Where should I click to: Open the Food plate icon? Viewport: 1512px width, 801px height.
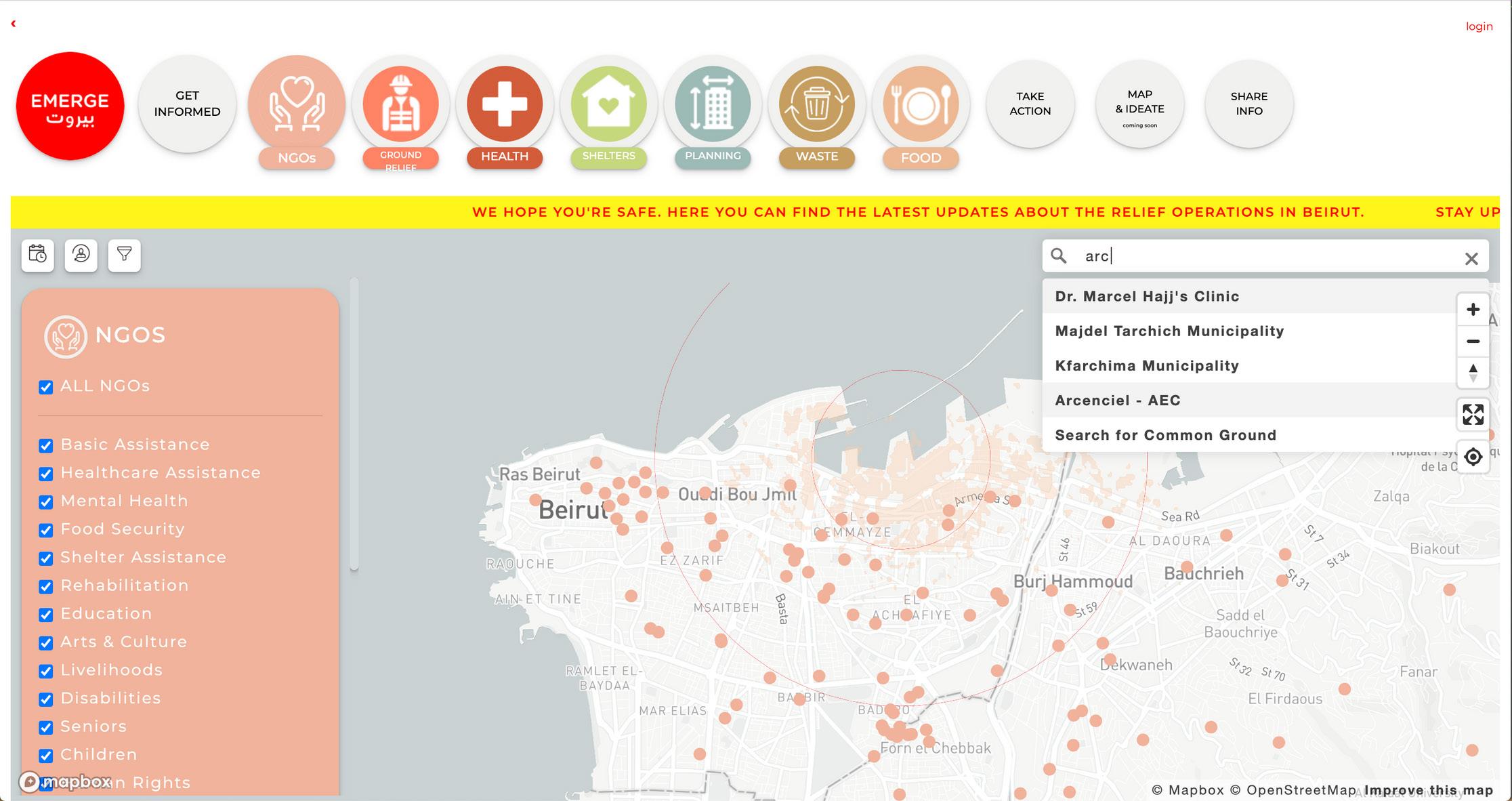(x=921, y=104)
